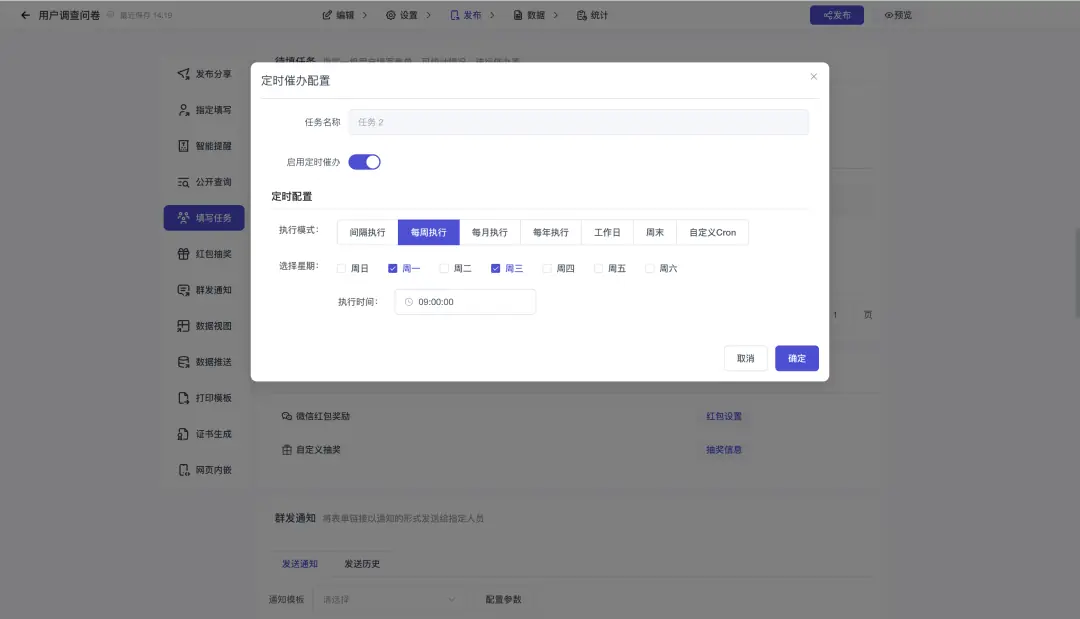Open the 发布 step in header navigation

click(466, 15)
